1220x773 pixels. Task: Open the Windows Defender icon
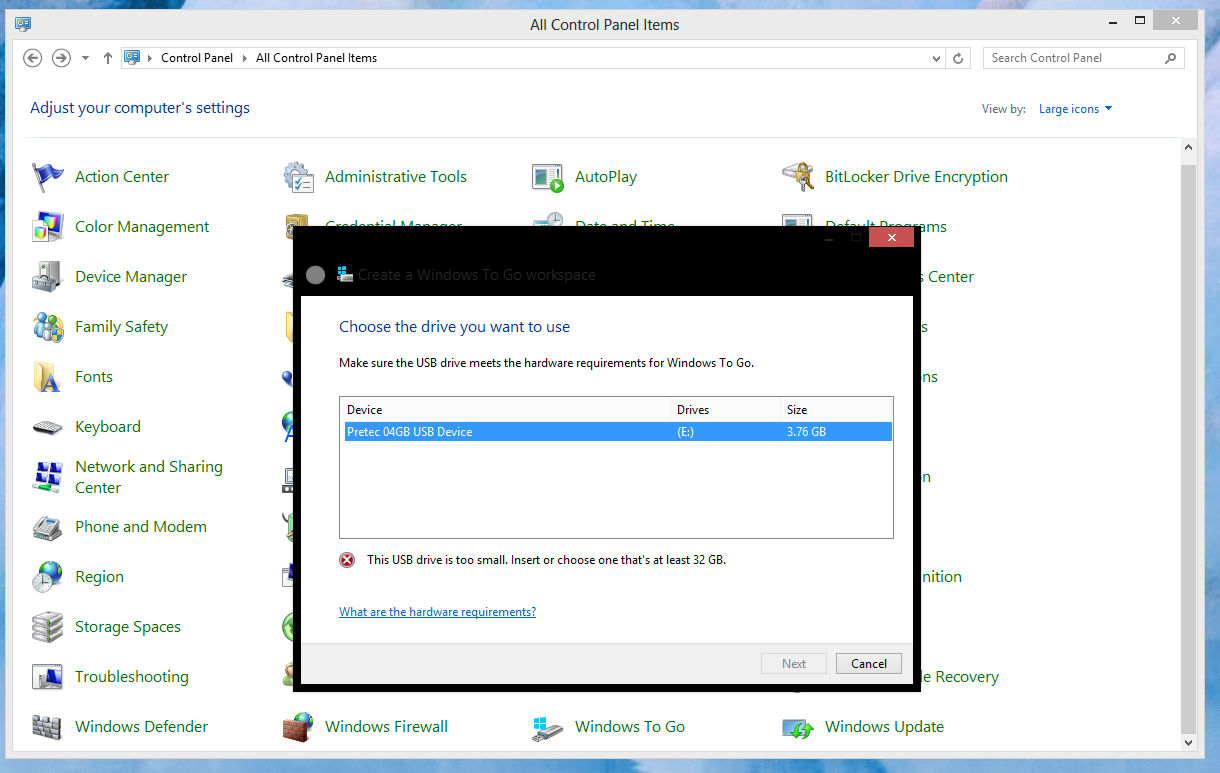click(x=48, y=727)
